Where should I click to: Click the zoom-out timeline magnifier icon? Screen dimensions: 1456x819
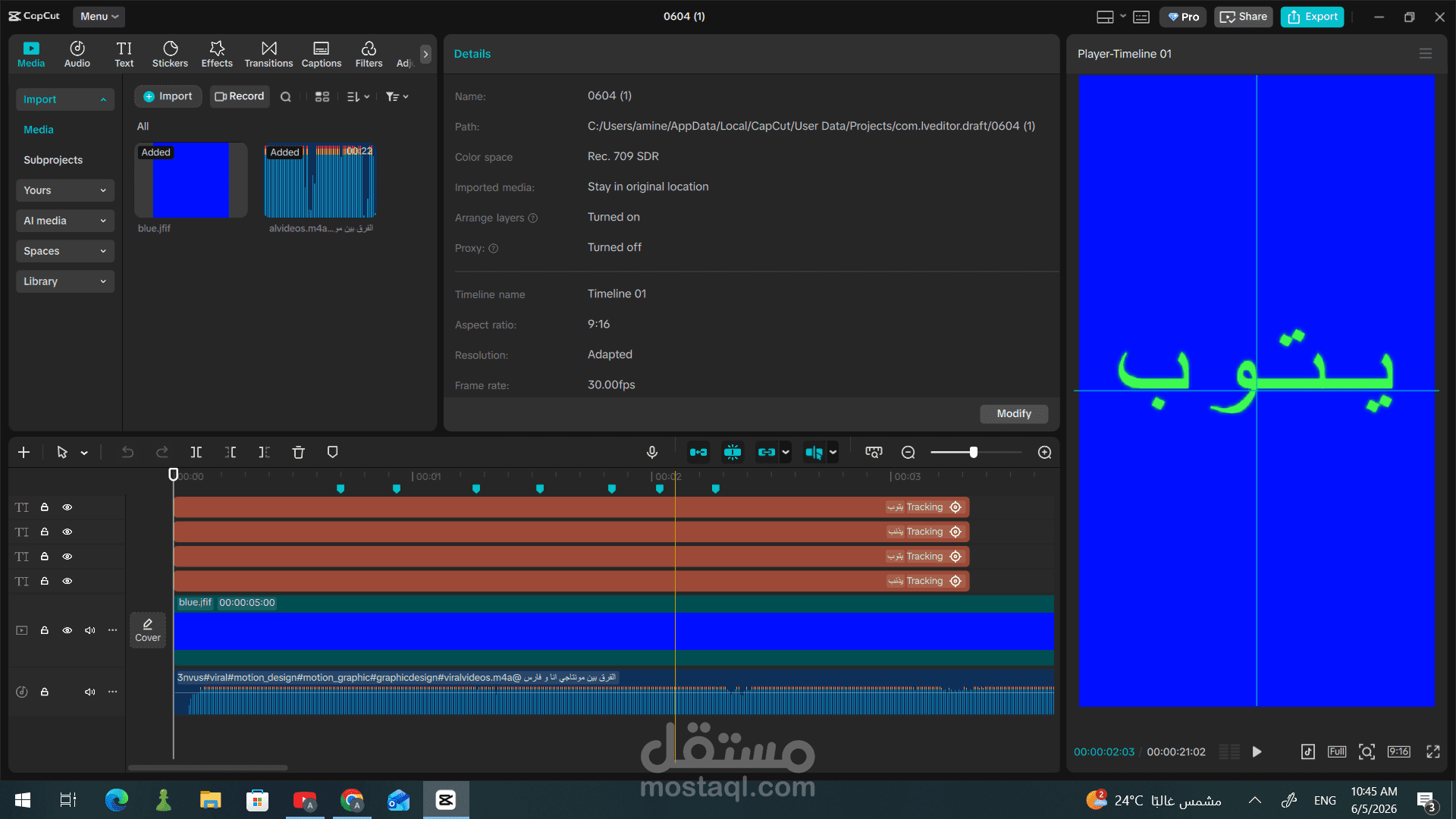908,453
